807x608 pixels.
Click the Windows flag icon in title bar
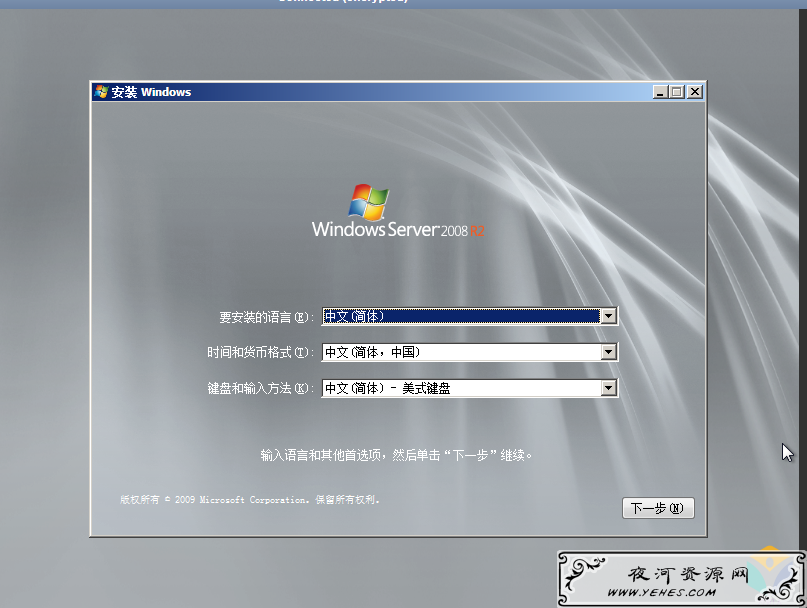[101, 92]
